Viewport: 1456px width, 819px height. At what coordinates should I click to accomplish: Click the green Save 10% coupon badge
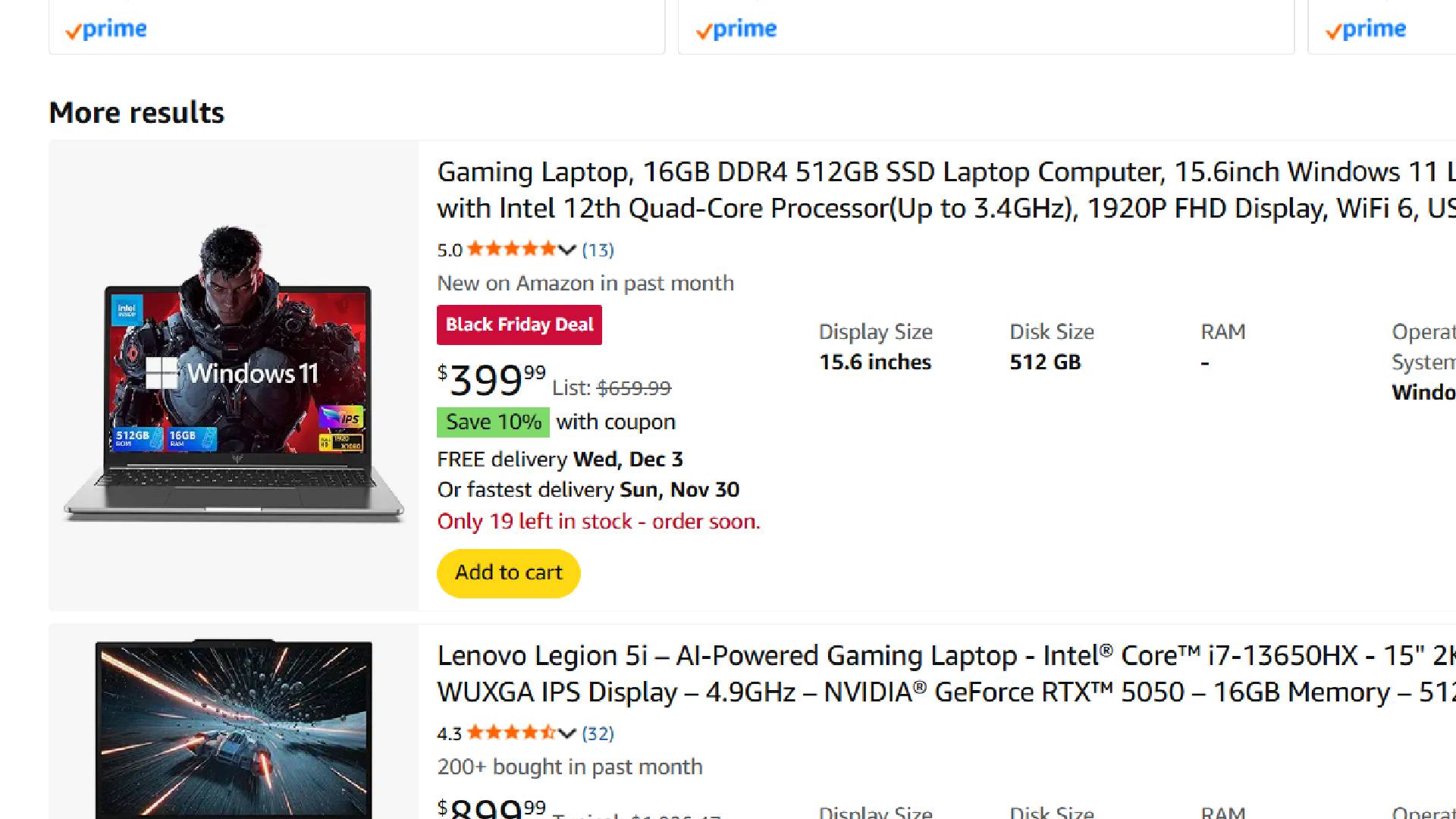pyautogui.click(x=492, y=422)
